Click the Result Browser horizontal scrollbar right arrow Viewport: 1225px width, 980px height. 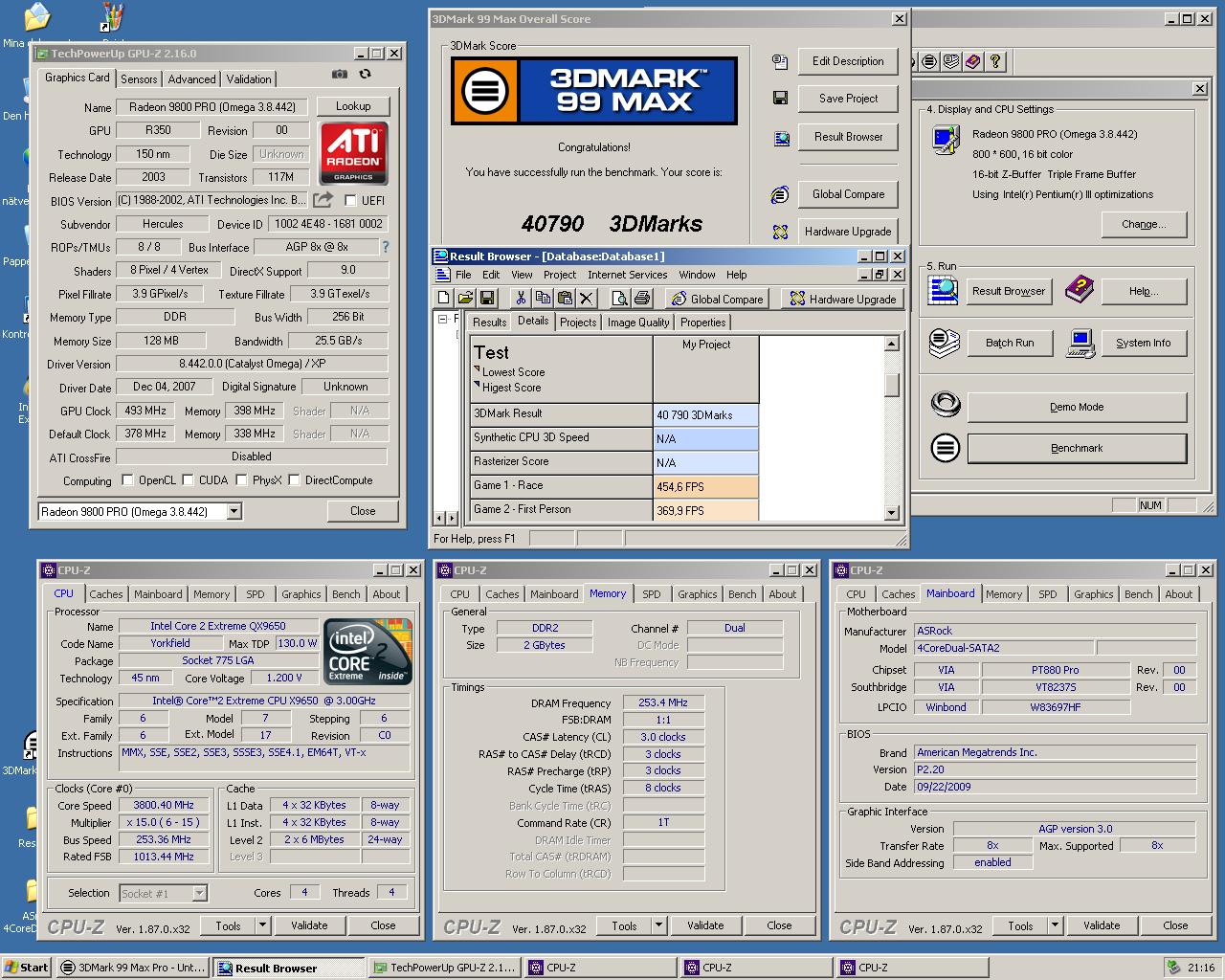(451, 517)
